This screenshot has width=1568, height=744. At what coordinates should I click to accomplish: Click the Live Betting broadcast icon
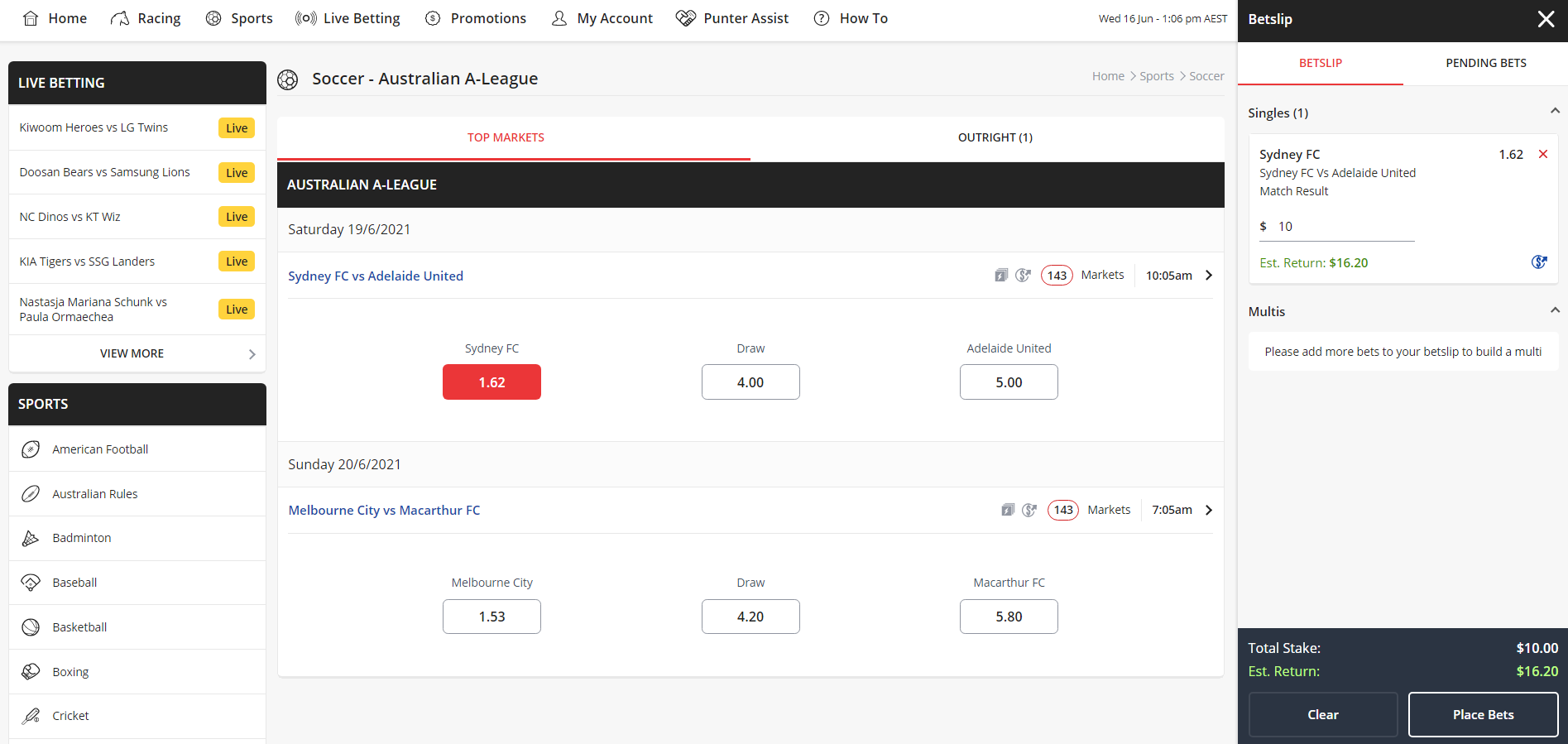click(305, 18)
